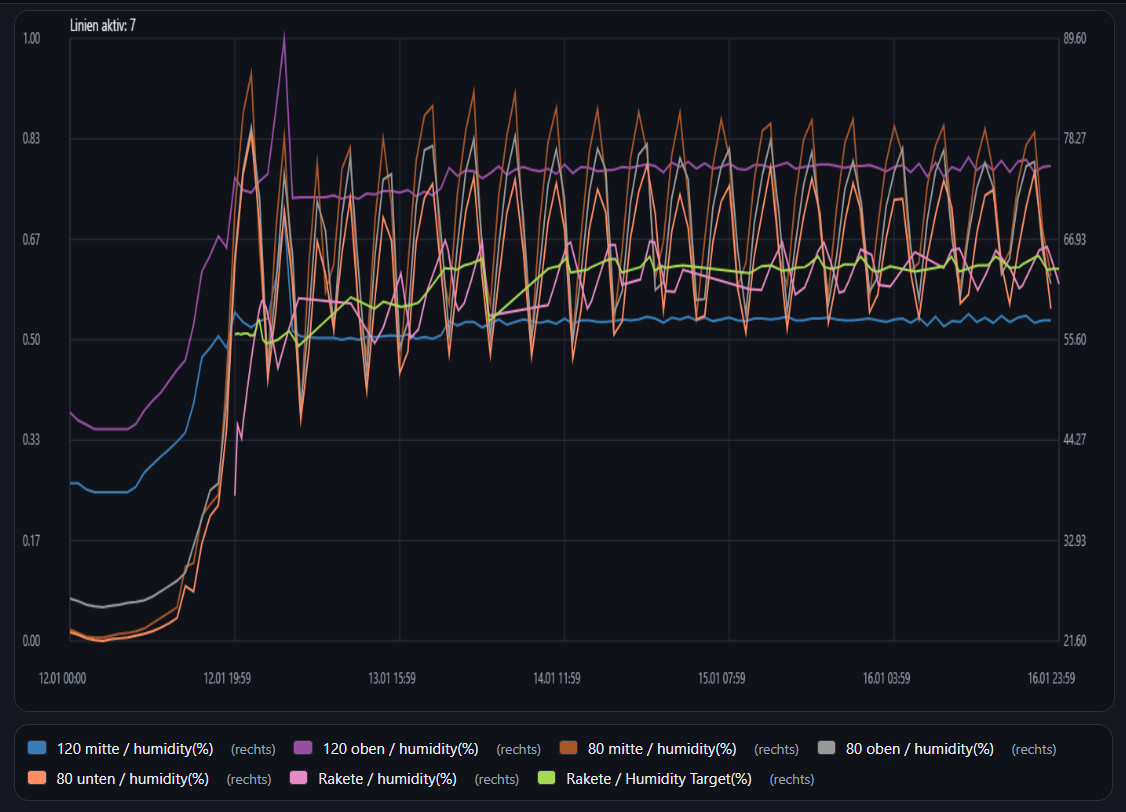Hide the '80 oben / humidity(%)' series
The image size is (1126, 812).
pyautogui.click(x=919, y=748)
